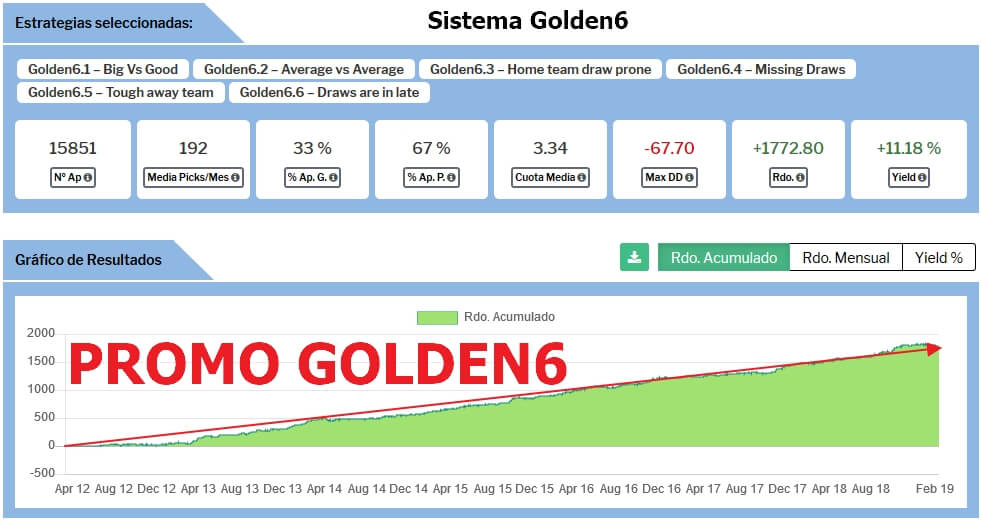Open info icon beside Media Picks/Mes

(x=235, y=177)
